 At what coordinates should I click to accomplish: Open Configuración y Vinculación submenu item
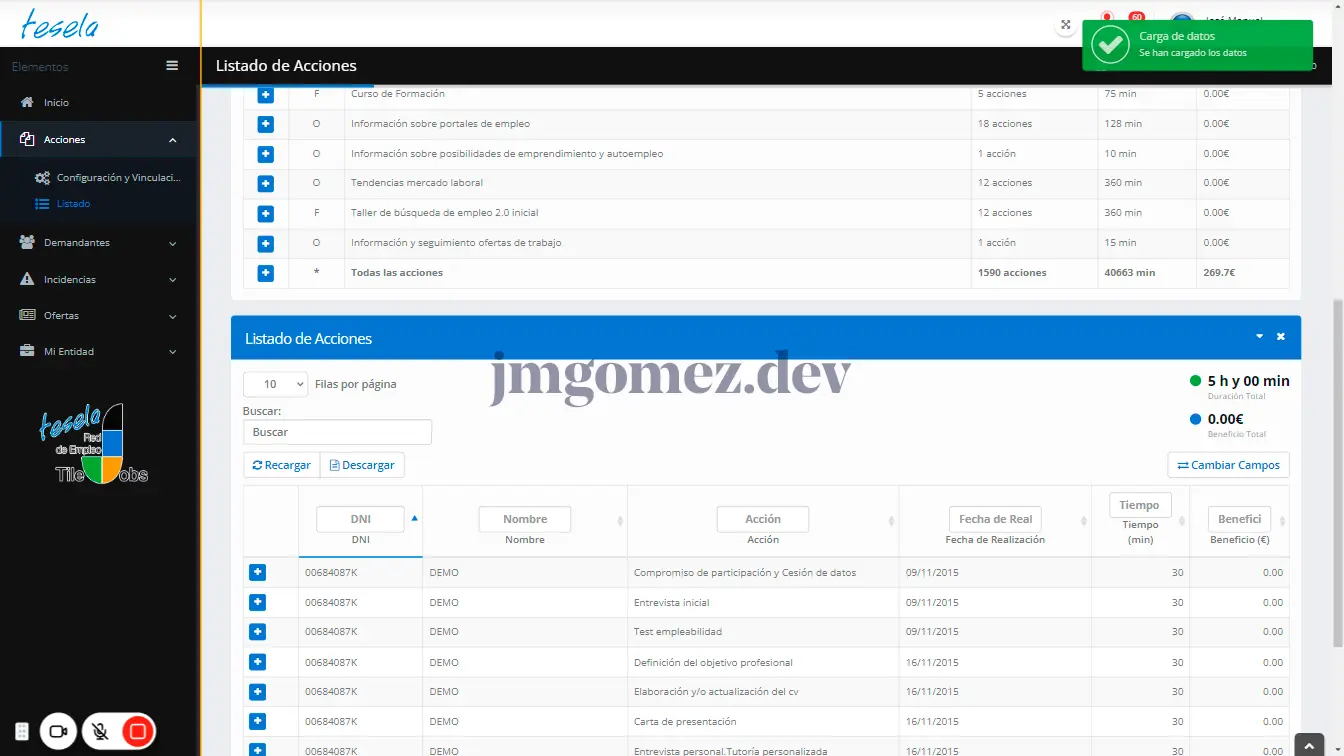117,178
